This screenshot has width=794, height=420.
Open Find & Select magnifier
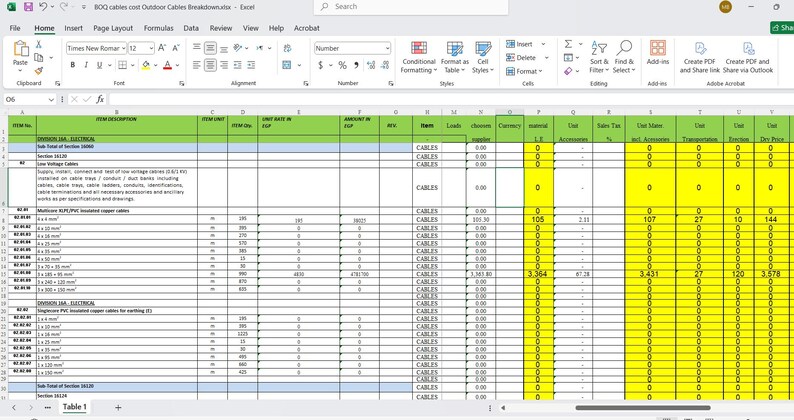pos(624,57)
